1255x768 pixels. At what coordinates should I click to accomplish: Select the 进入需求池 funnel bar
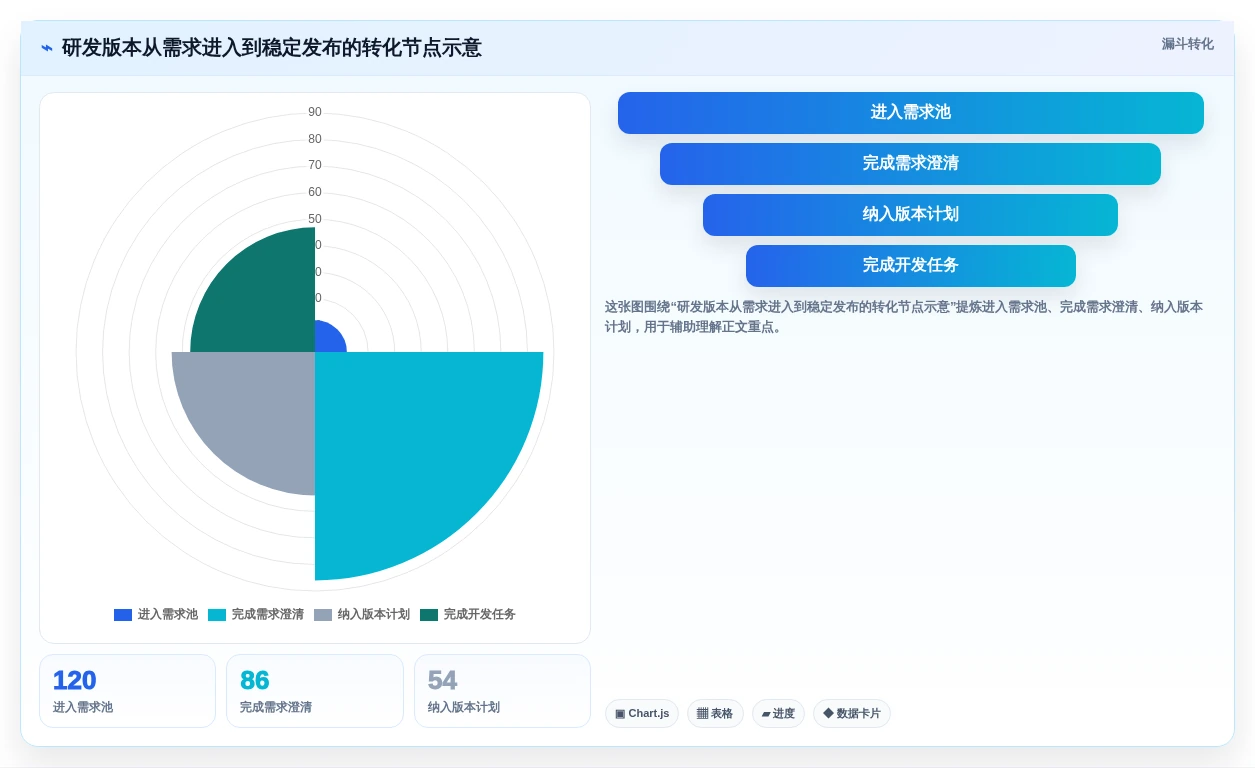(910, 112)
